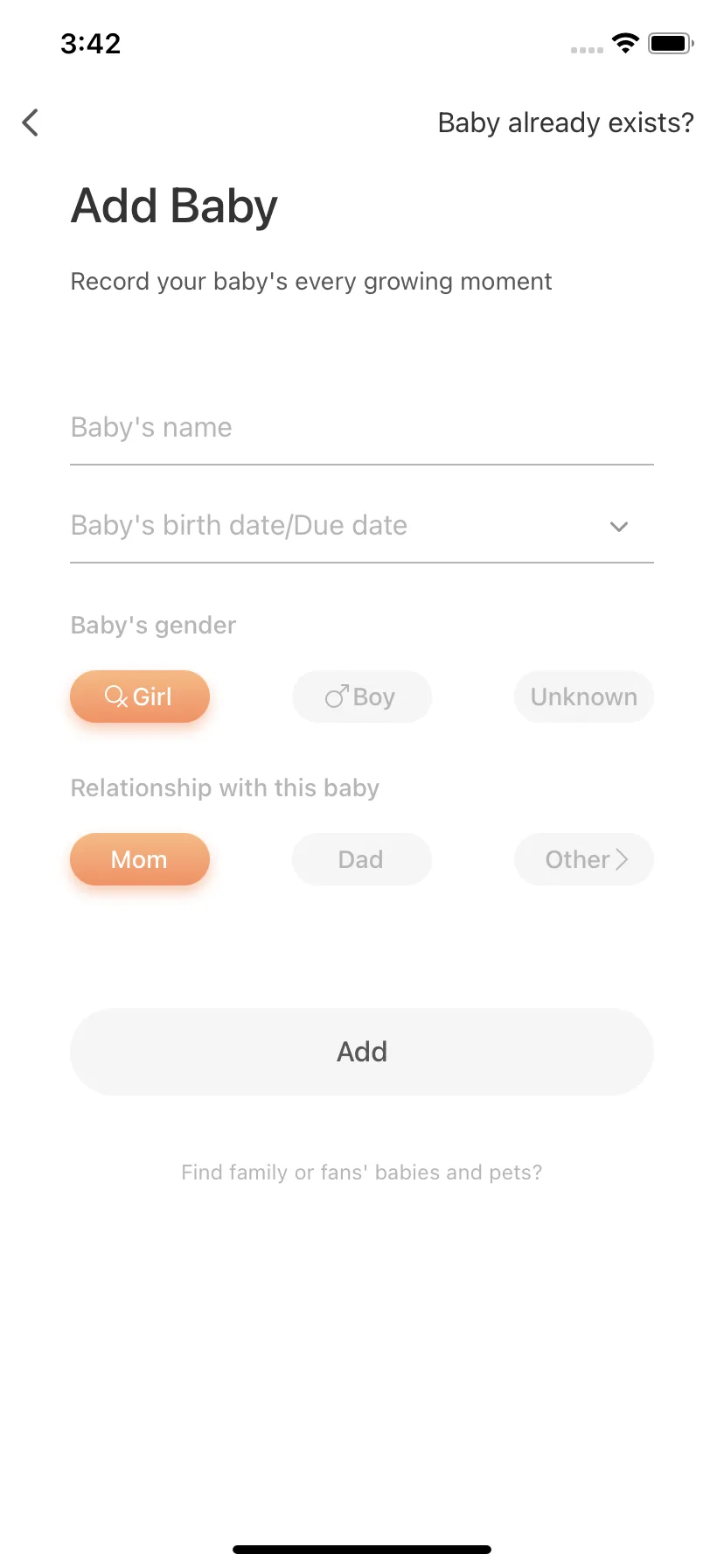Tap the cellular signal dots
The image size is (724, 1568).
pos(587,50)
